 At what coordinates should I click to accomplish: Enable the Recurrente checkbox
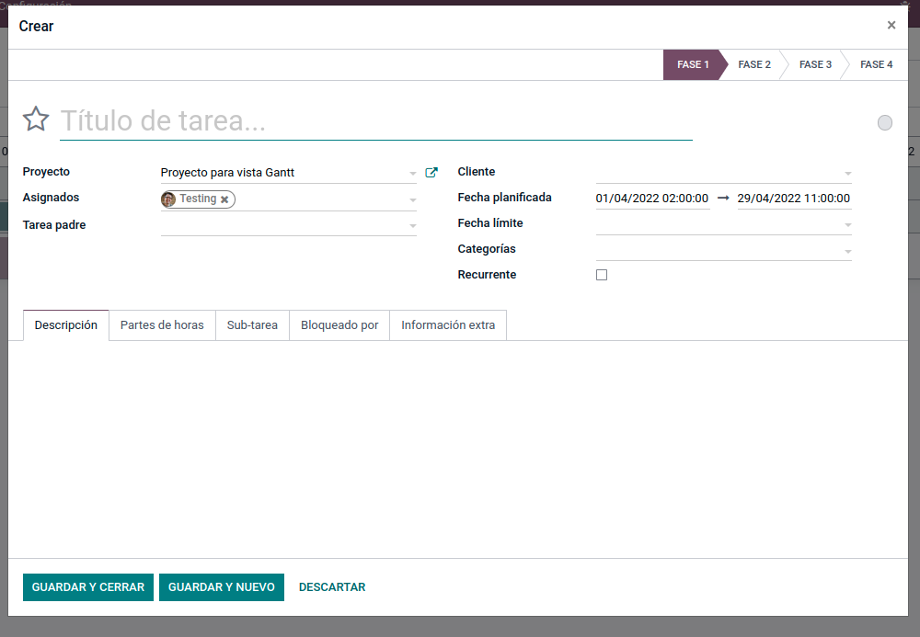pyautogui.click(x=601, y=275)
